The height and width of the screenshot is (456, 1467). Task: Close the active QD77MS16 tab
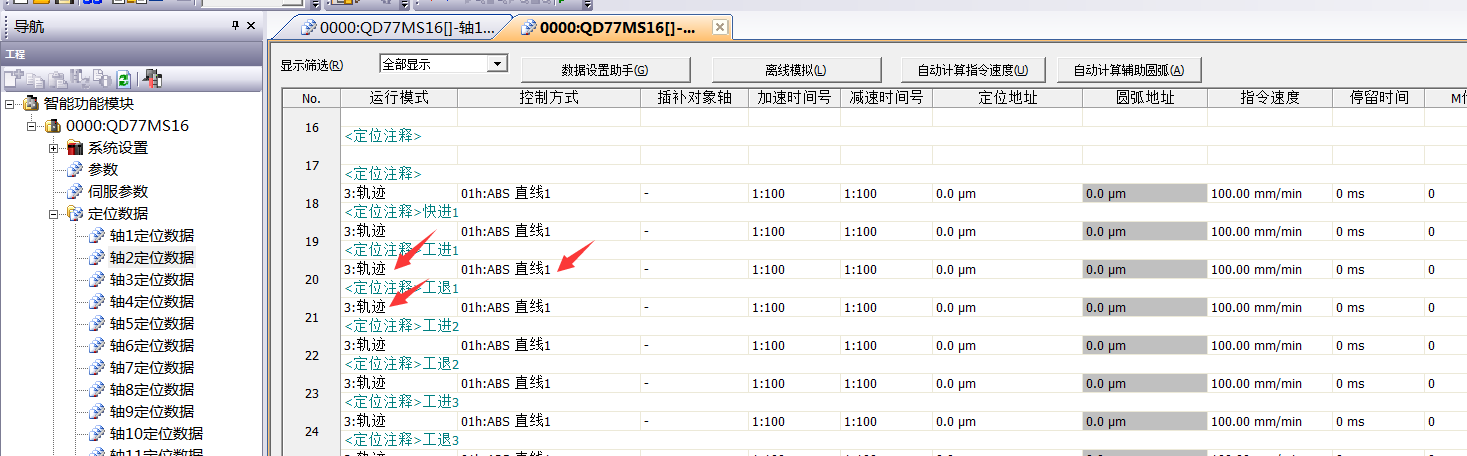(719, 28)
